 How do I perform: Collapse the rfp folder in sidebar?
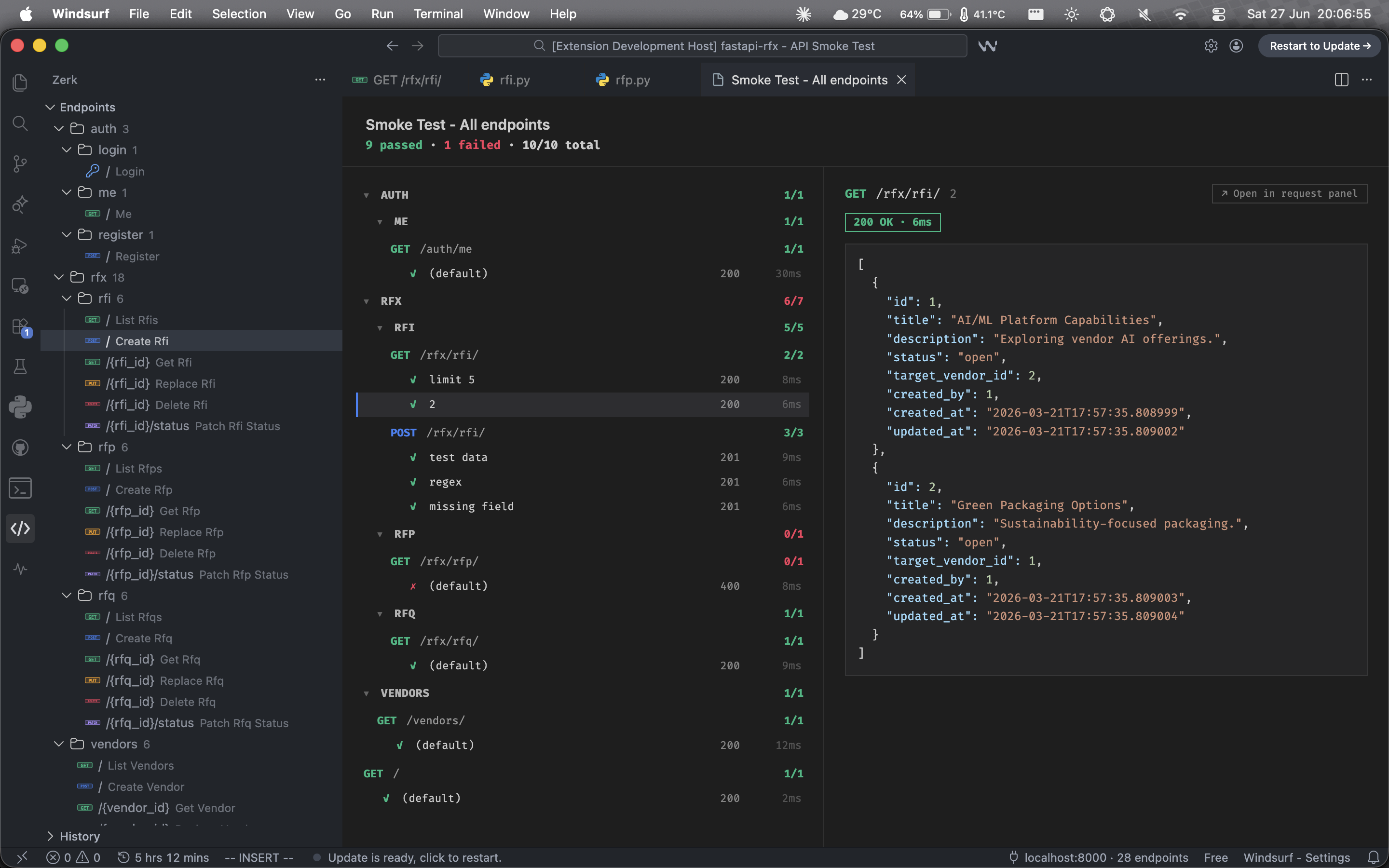click(x=67, y=447)
